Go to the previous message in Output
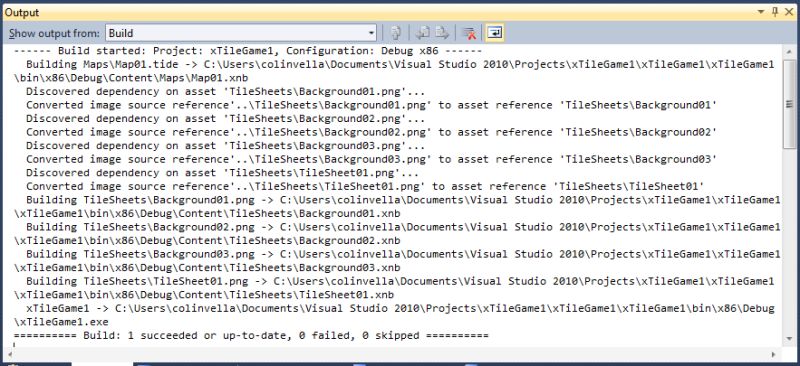The width and height of the screenshot is (800, 366). (422, 33)
